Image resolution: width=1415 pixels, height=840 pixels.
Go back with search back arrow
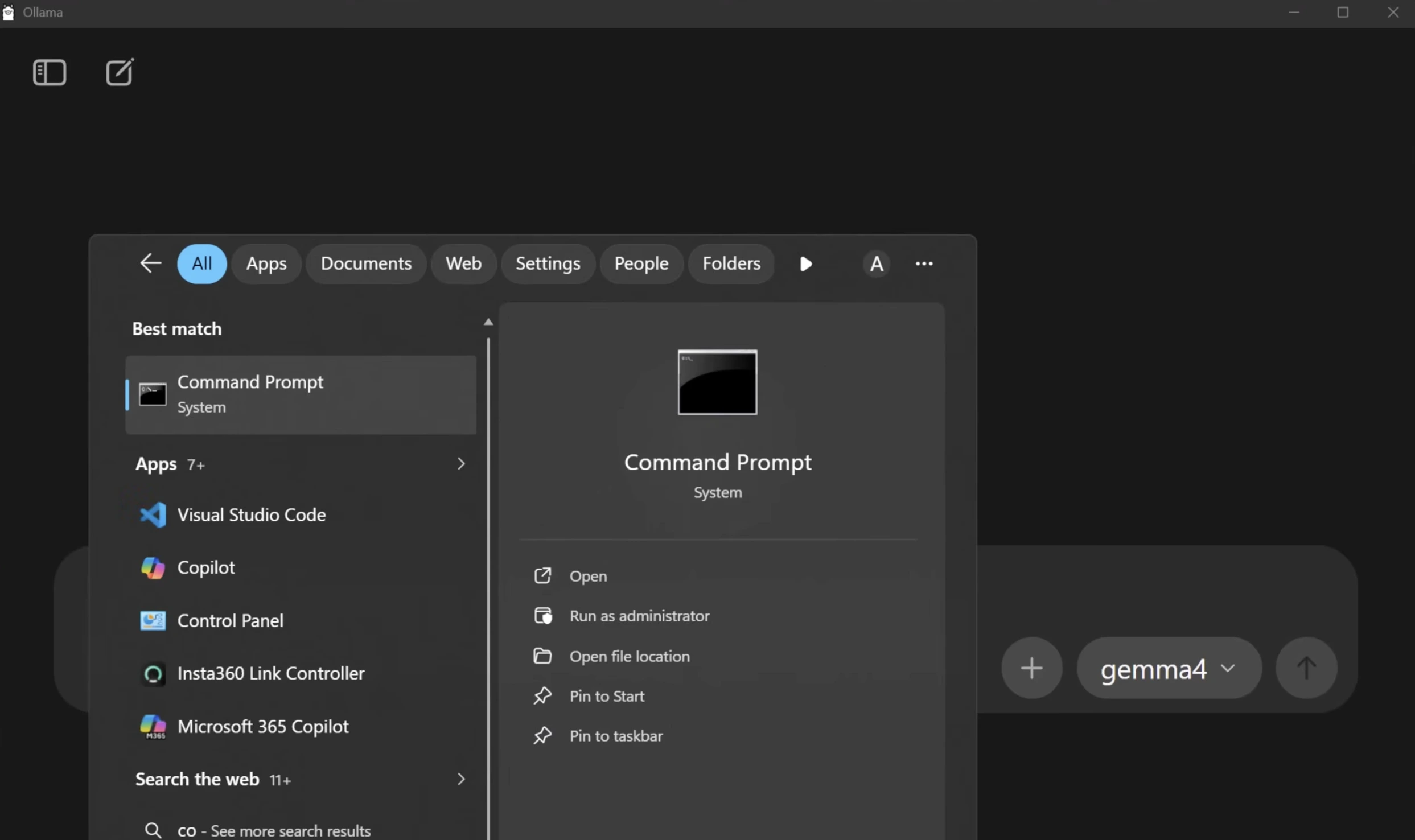coord(151,263)
